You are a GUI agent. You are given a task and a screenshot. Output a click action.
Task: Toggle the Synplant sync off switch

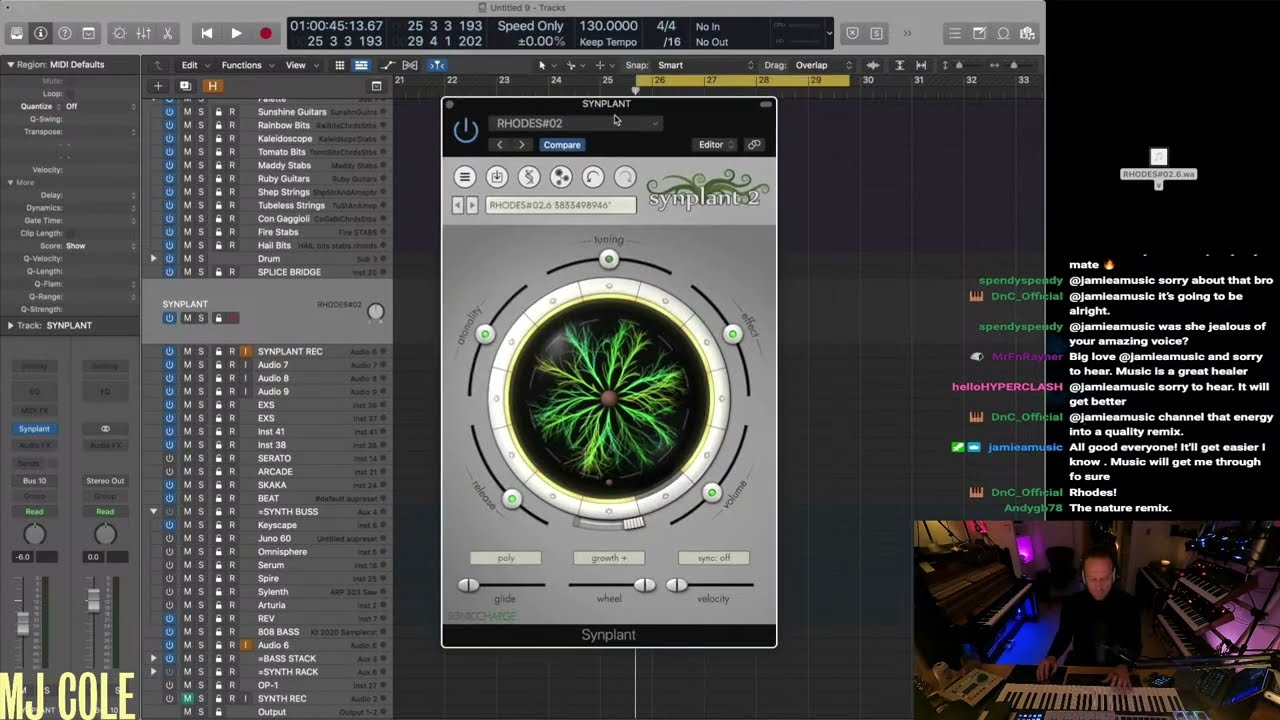(713, 558)
